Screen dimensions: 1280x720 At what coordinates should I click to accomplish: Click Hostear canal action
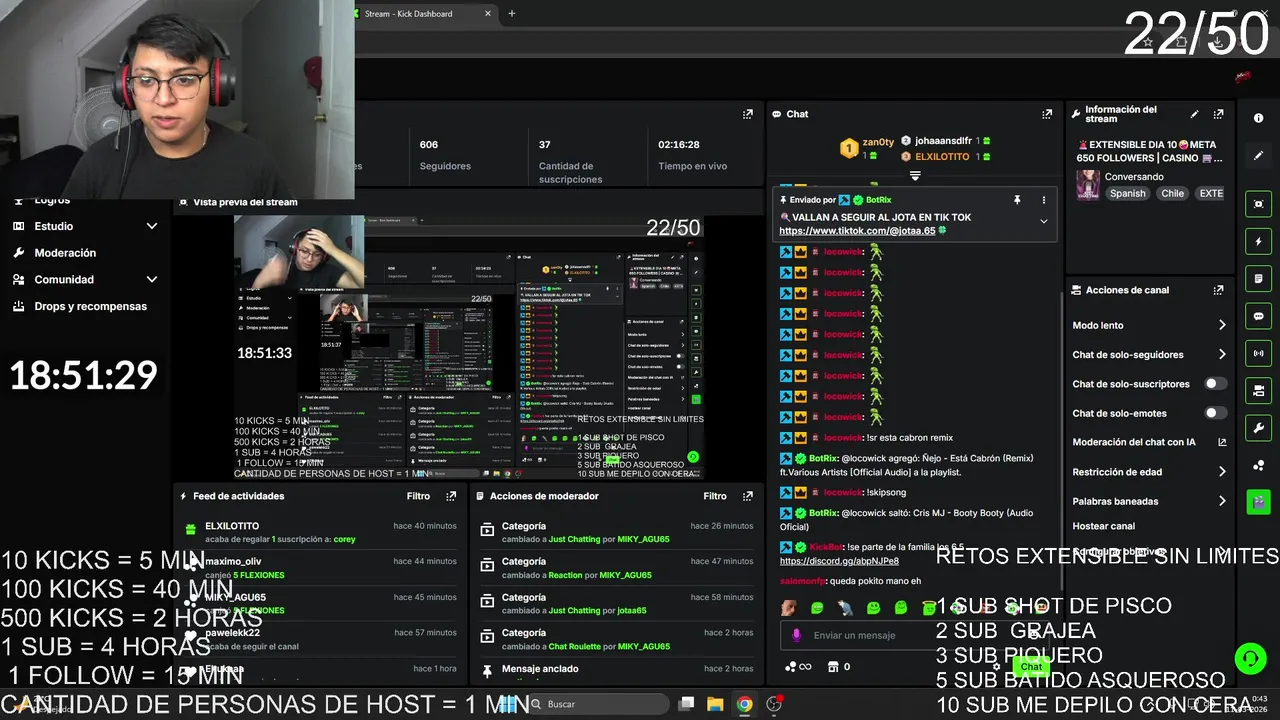tap(1103, 526)
